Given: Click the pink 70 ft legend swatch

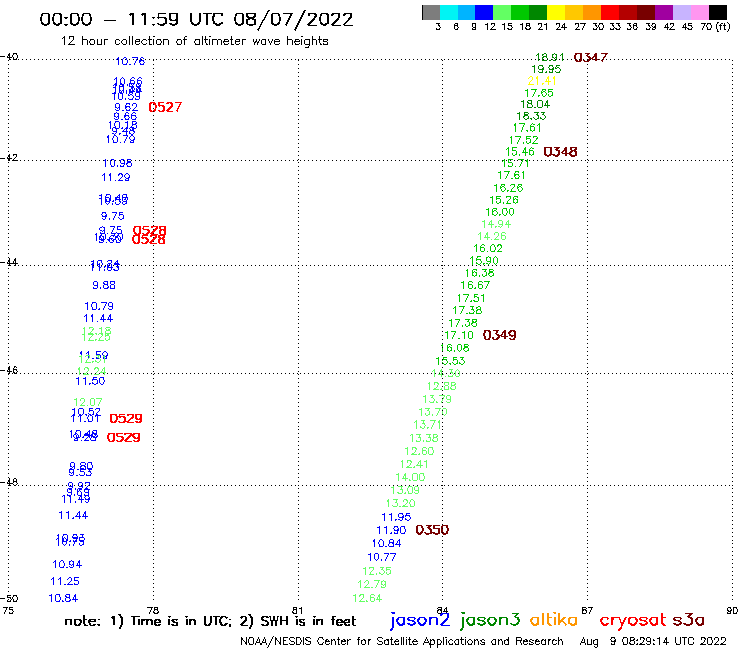Looking at the screenshot, I should [x=699, y=12].
